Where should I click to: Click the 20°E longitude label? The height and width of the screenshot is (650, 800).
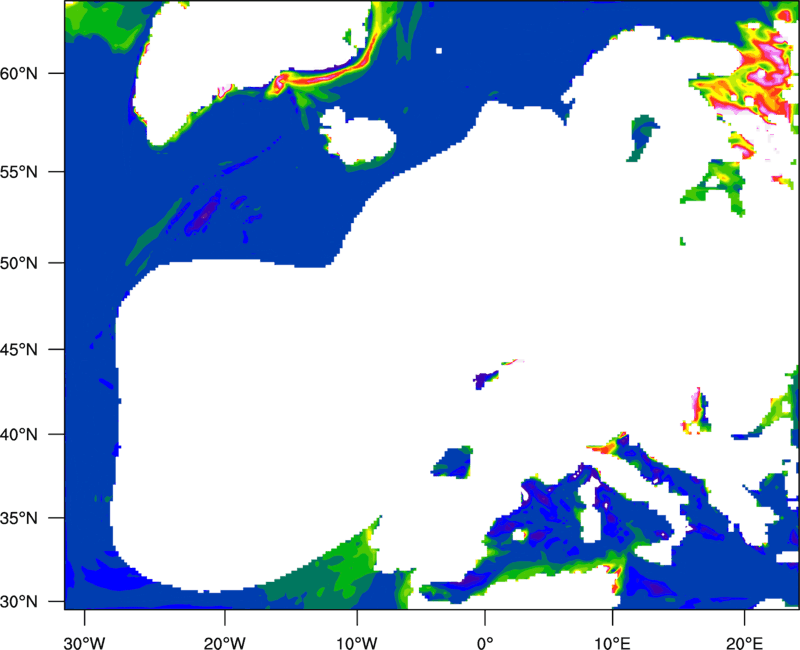point(744,643)
